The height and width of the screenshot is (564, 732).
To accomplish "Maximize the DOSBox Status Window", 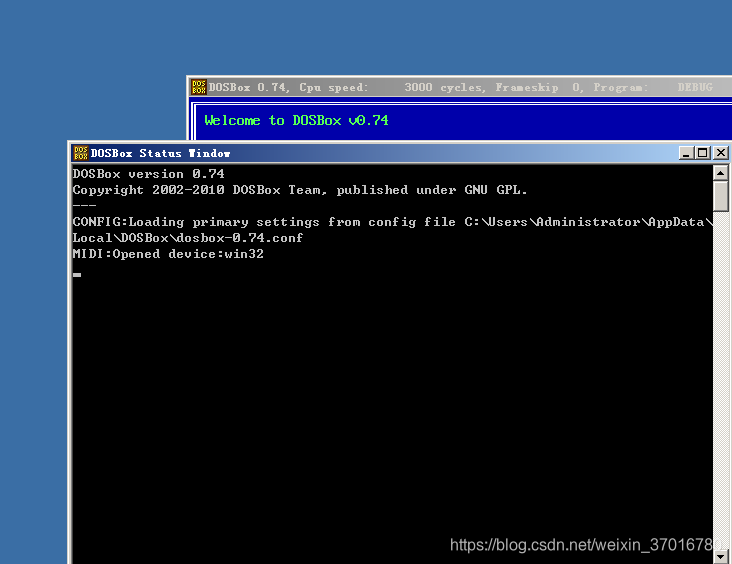I will click(x=703, y=153).
